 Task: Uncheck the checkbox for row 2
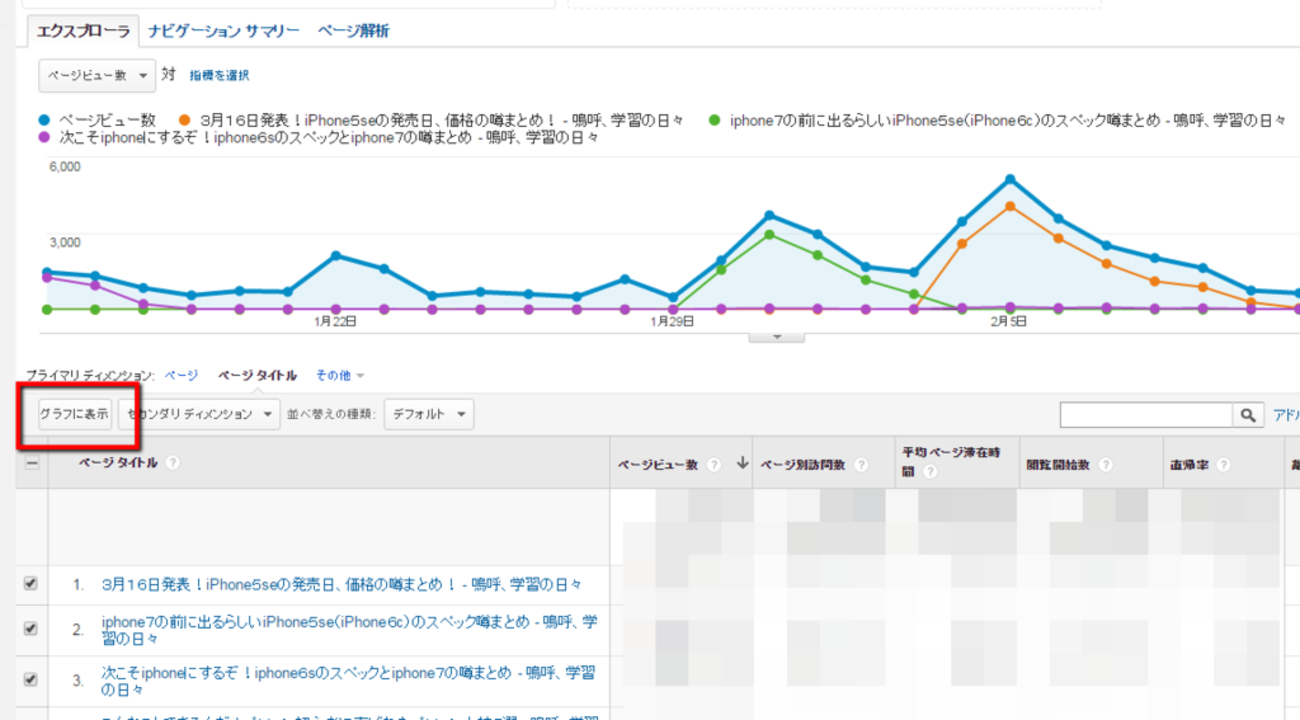tap(30, 629)
